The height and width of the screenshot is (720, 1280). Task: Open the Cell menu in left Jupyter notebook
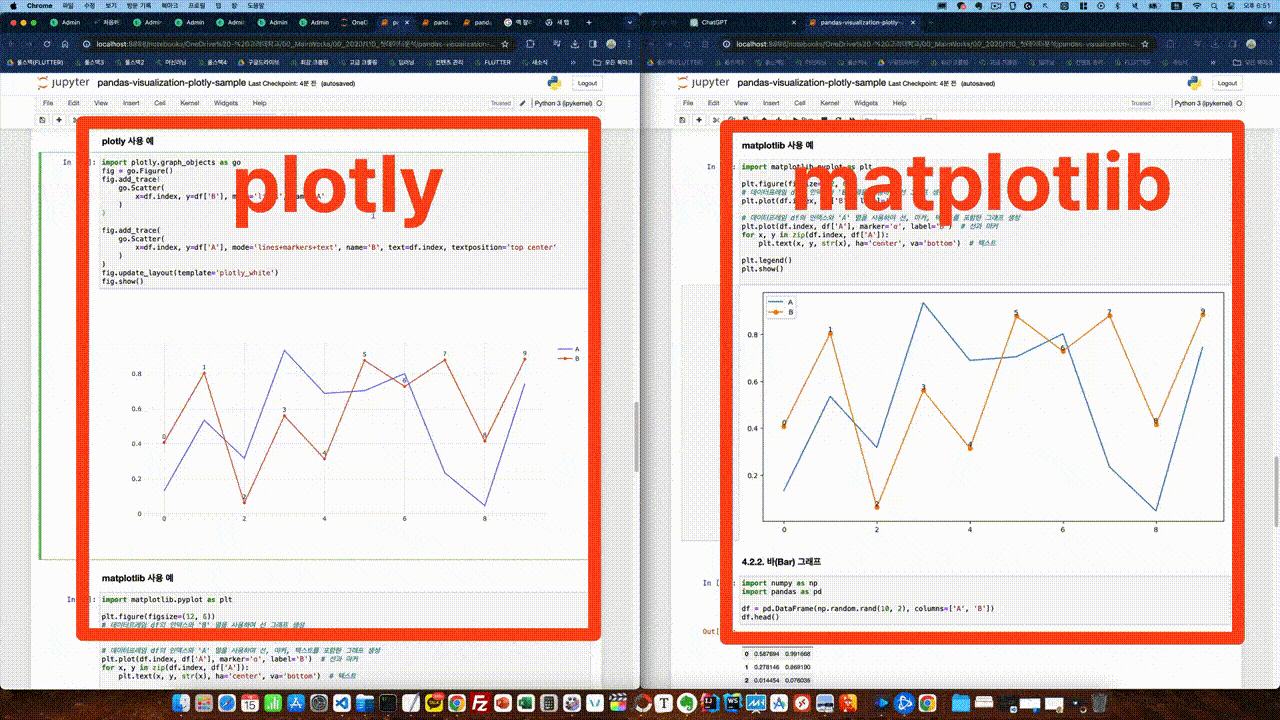[x=159, y=103]
